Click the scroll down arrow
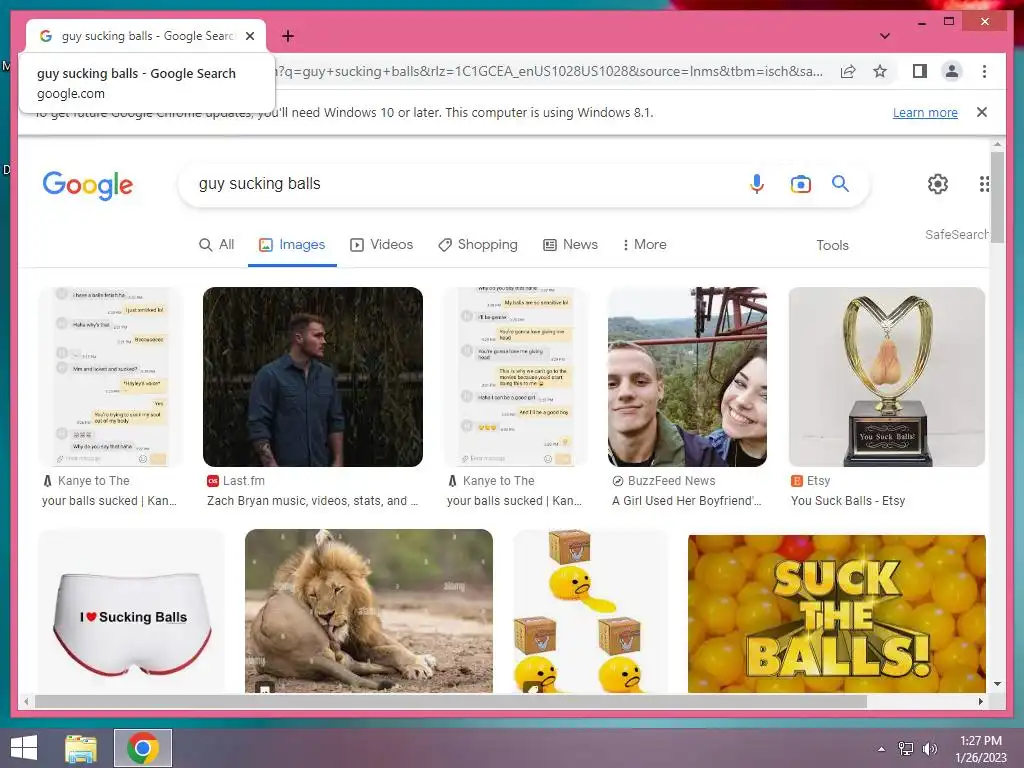 click(997, 684)
